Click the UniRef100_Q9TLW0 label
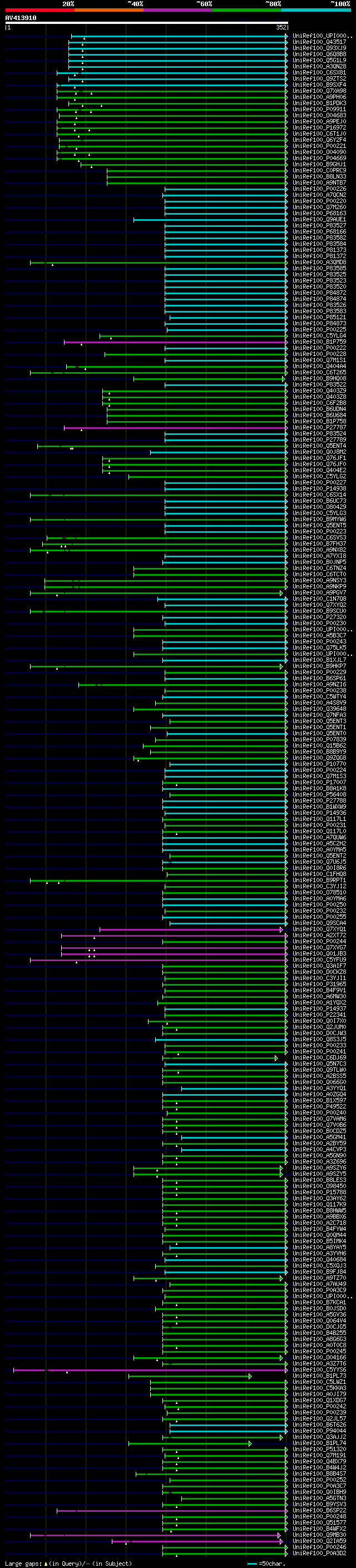356x1568 pixels. [319, 1070]
